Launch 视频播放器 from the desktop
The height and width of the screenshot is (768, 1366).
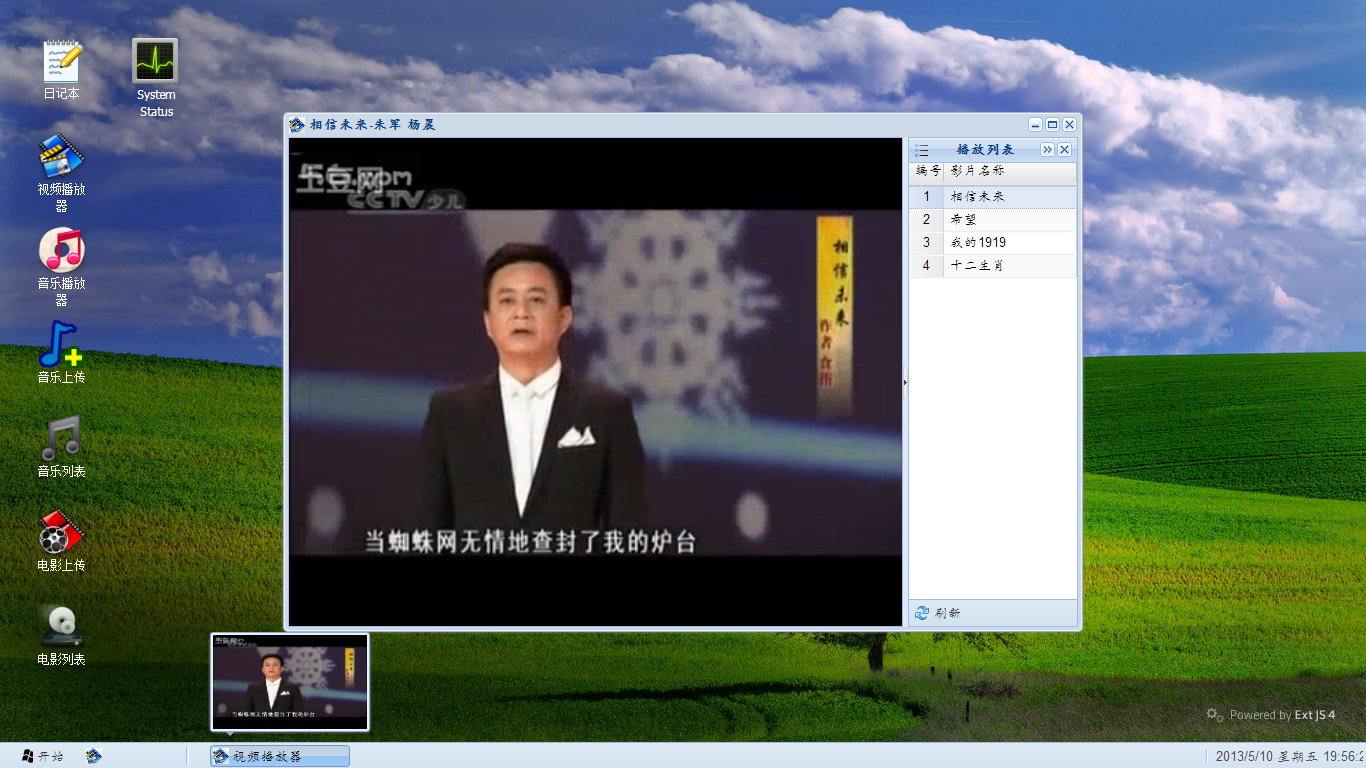pyautogui.click(x=61, y=173)
